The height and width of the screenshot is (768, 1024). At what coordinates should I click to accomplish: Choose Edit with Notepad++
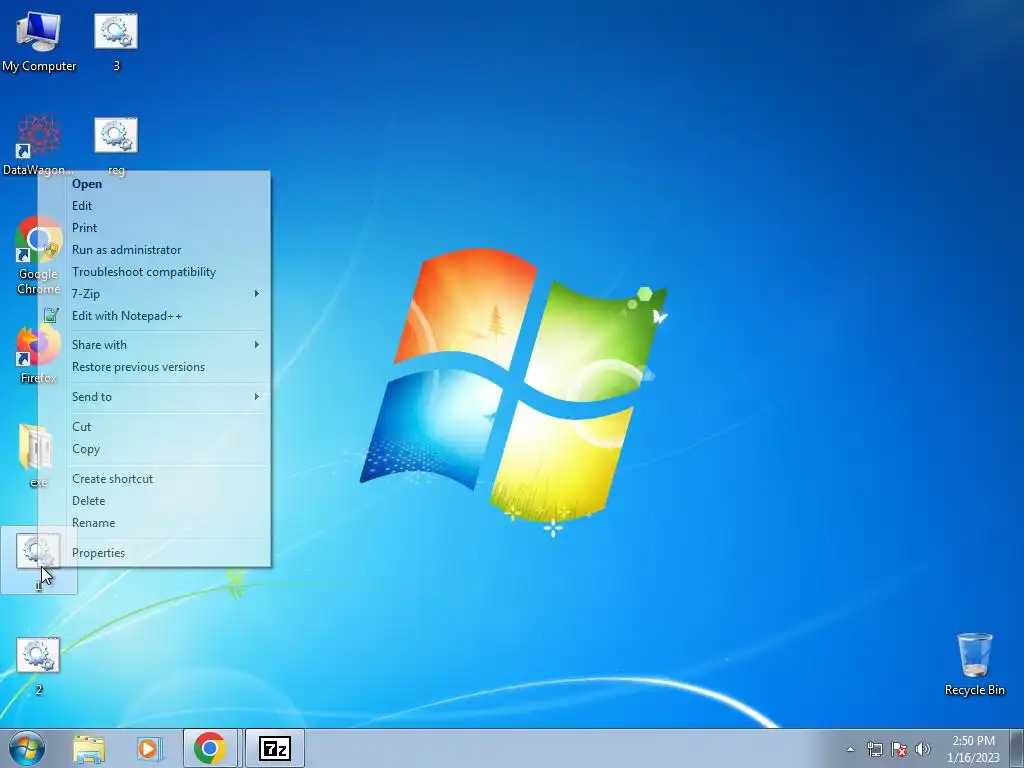[x=154, y=316]
